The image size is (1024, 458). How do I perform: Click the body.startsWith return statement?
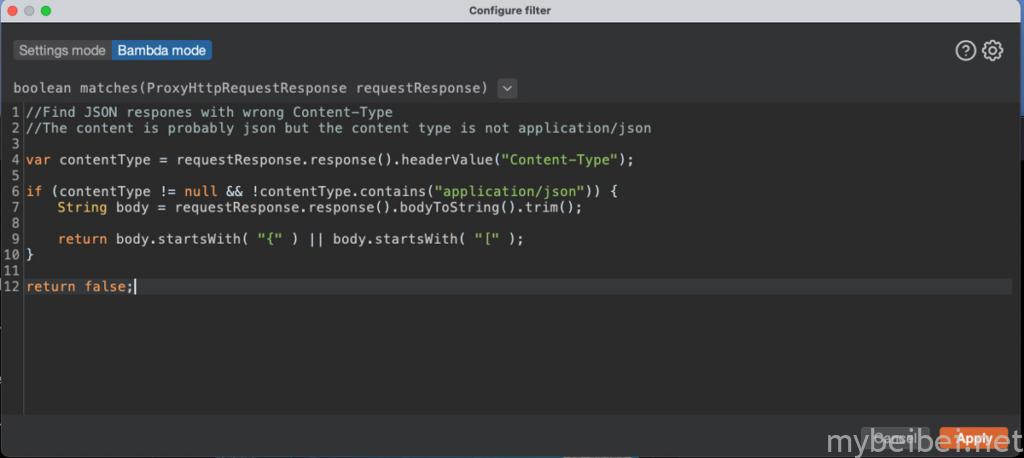[290, 239]
